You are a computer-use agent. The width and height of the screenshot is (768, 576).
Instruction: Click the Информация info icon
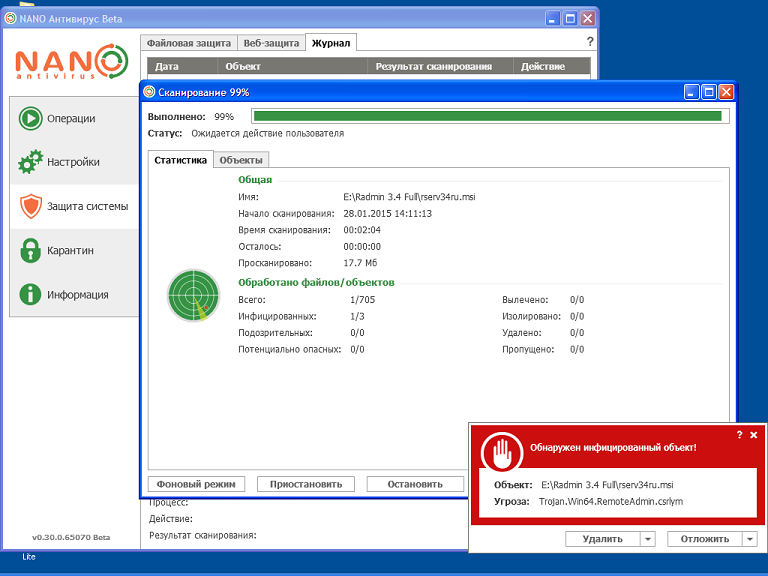click(31, 294)
